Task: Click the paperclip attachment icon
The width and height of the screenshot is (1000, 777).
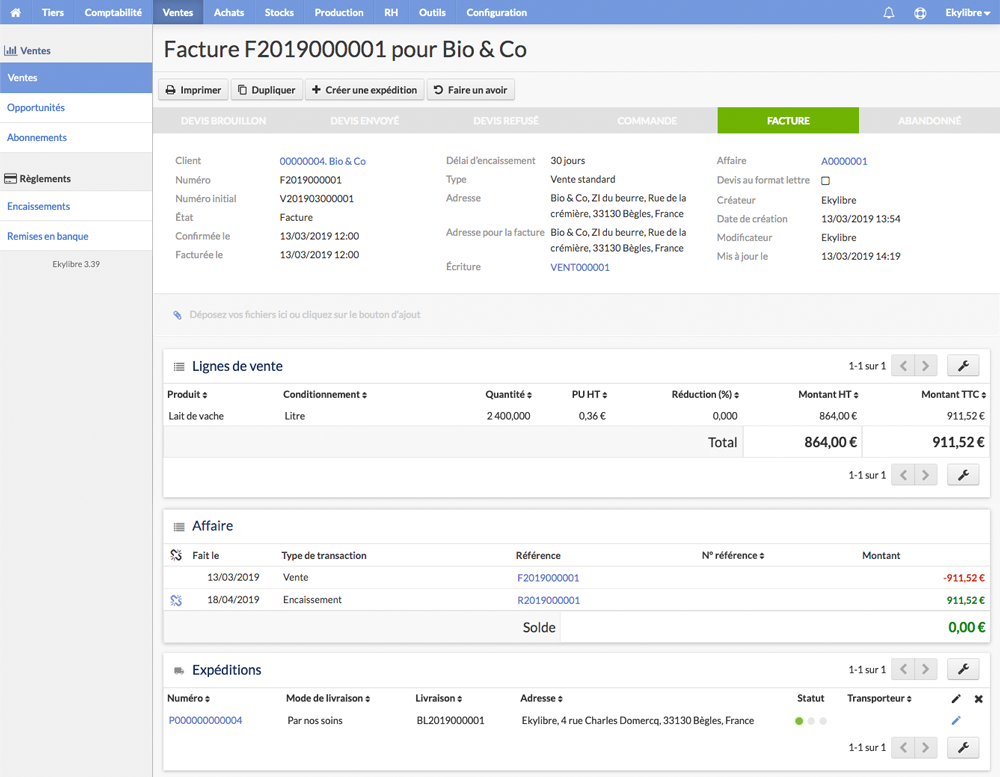Action: pos(177,314)
